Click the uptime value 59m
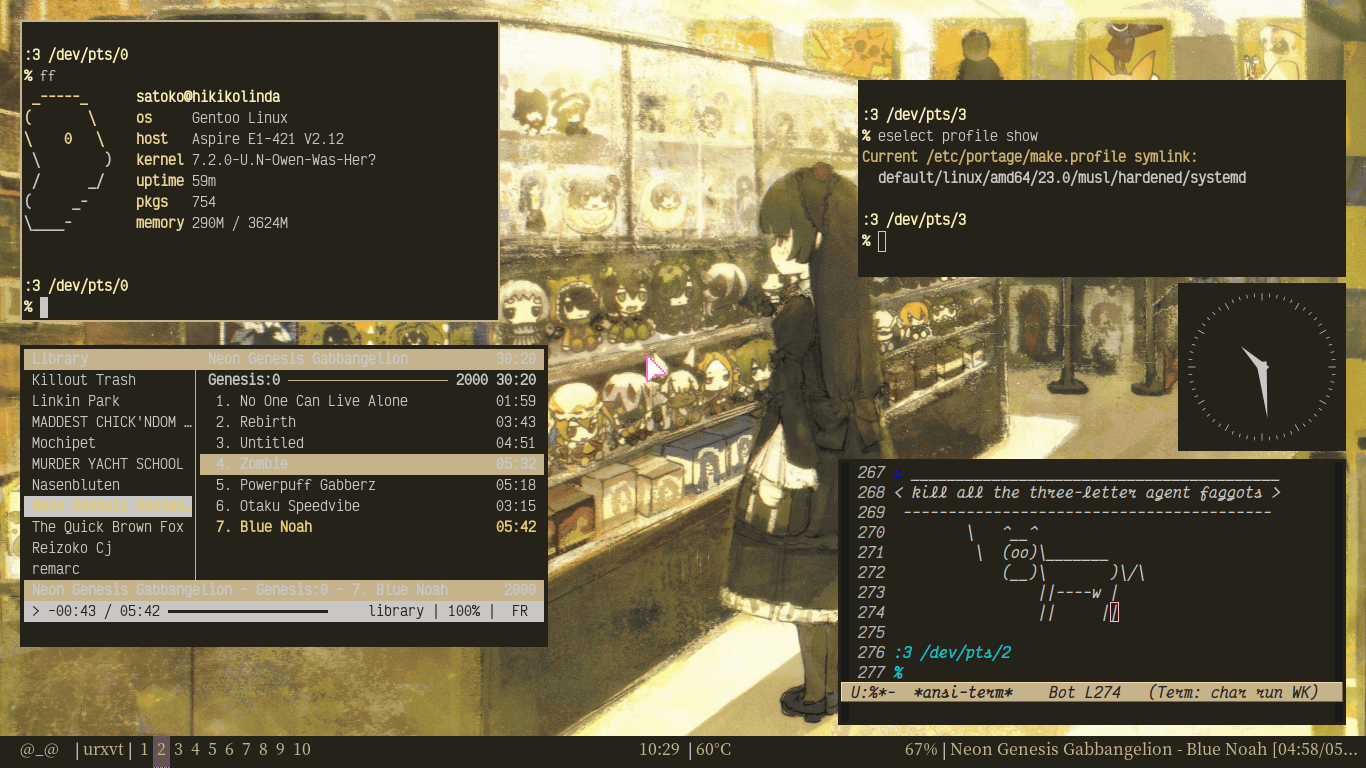The height and width of the screenshot is (768, 1366). point(204,181)
